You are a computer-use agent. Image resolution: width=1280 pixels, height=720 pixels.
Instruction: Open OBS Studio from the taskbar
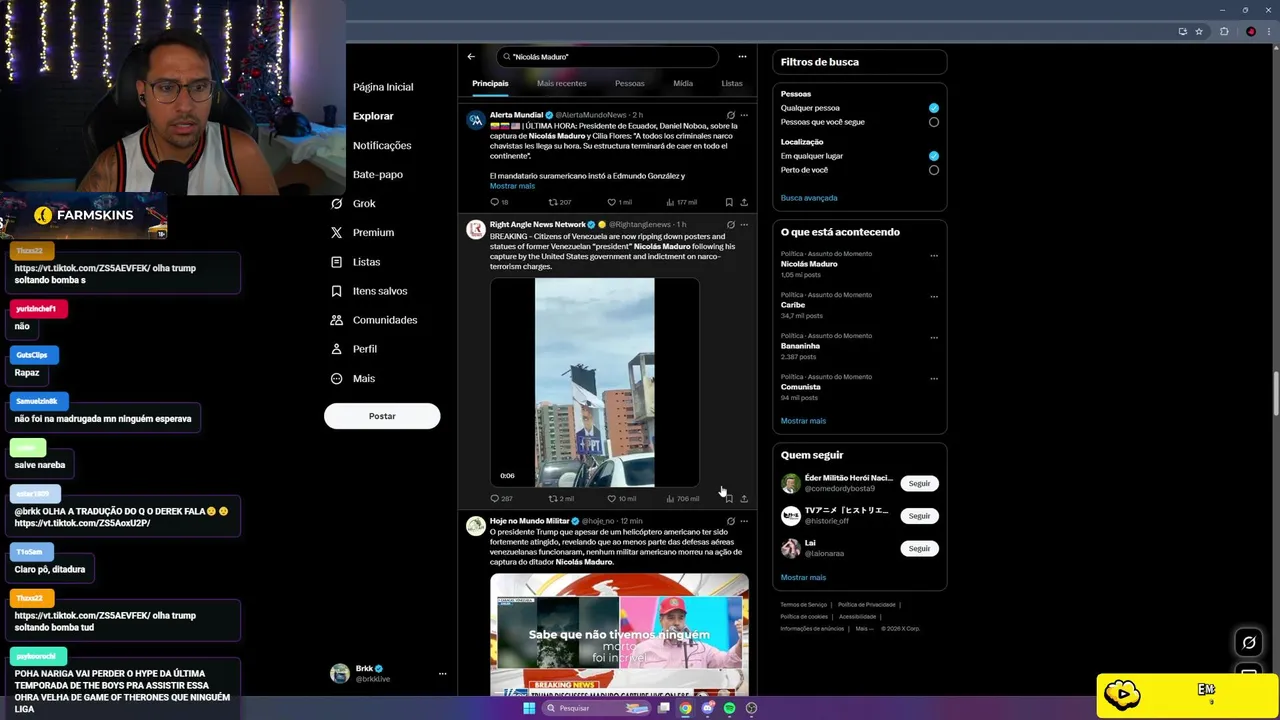pyautogui.click(x=751, y=708)
